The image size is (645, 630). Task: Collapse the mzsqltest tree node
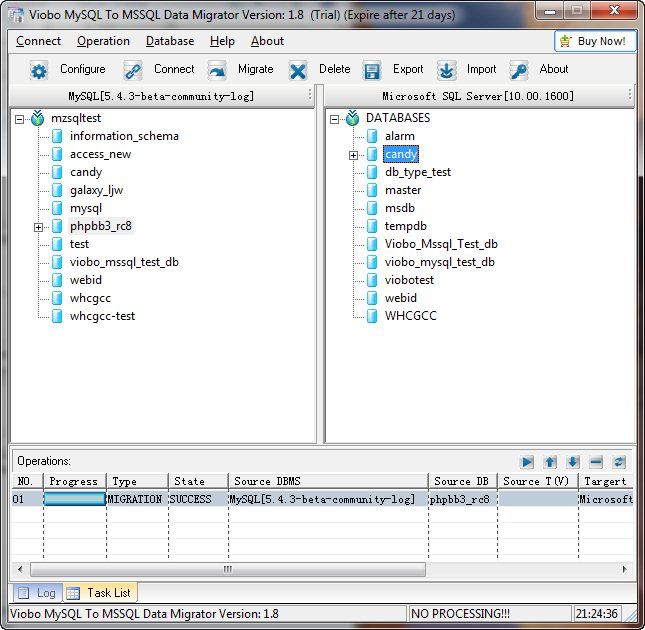point(19,120)
